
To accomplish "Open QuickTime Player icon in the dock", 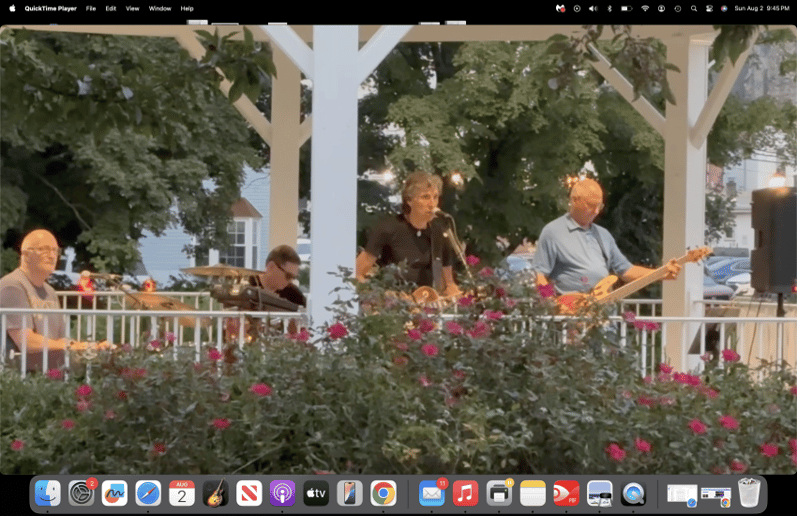I will (633, 493).
